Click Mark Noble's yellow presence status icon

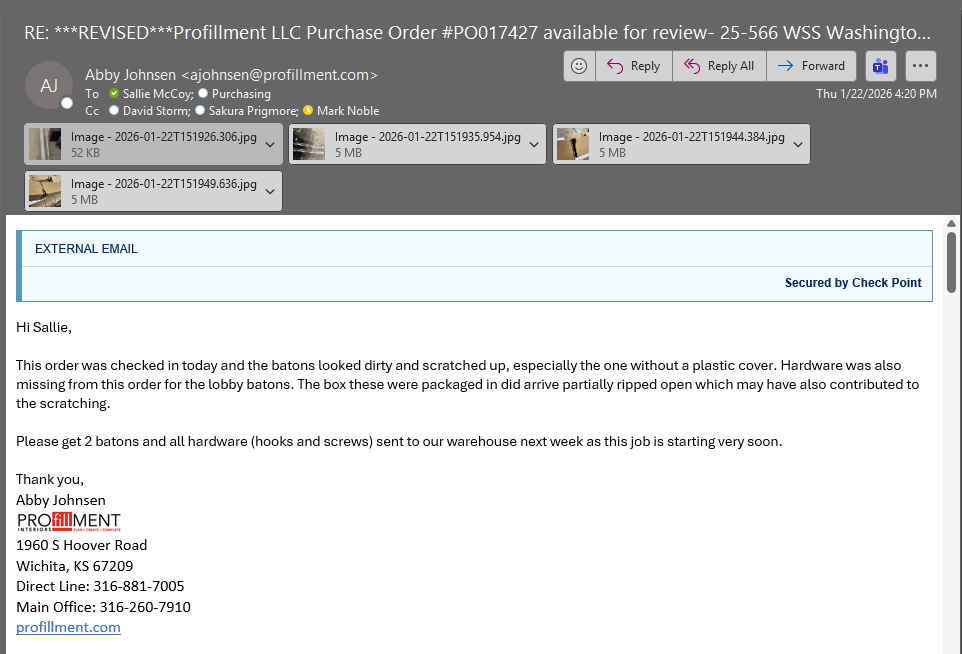[308, 110]
